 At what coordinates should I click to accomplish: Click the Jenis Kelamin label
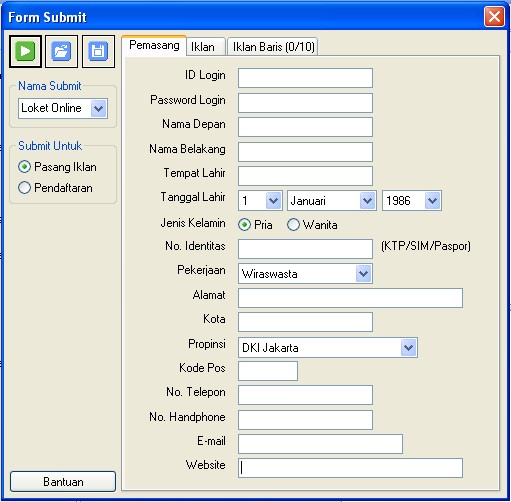[193, 223]
